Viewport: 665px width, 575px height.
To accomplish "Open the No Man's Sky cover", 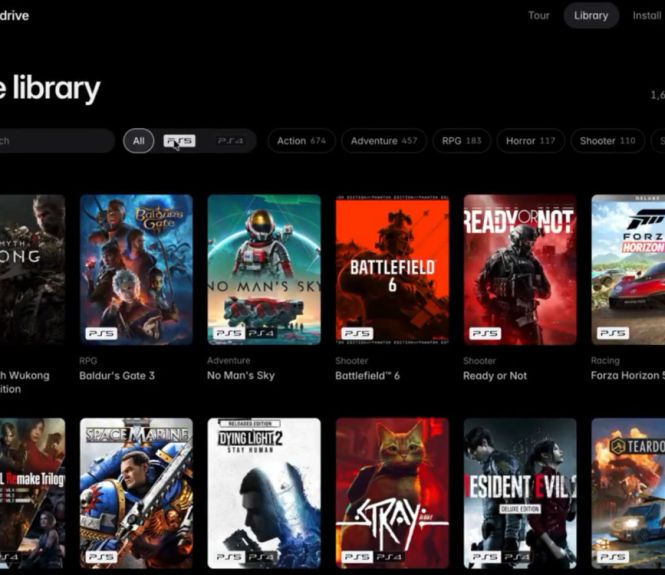I will click(x=264, y=270).
